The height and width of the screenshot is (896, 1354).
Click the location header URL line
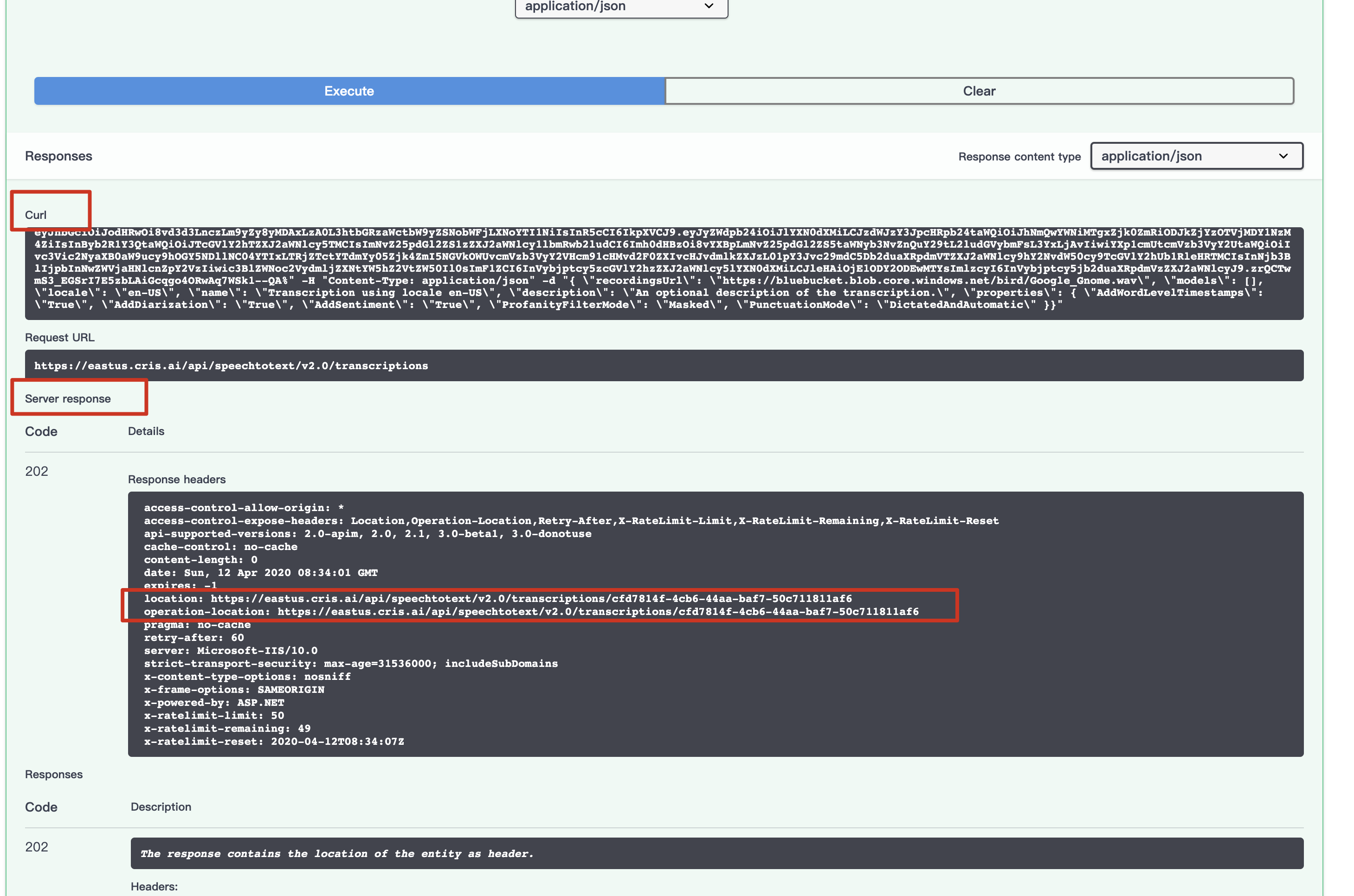pyautogui.click(x=497, y=598)
